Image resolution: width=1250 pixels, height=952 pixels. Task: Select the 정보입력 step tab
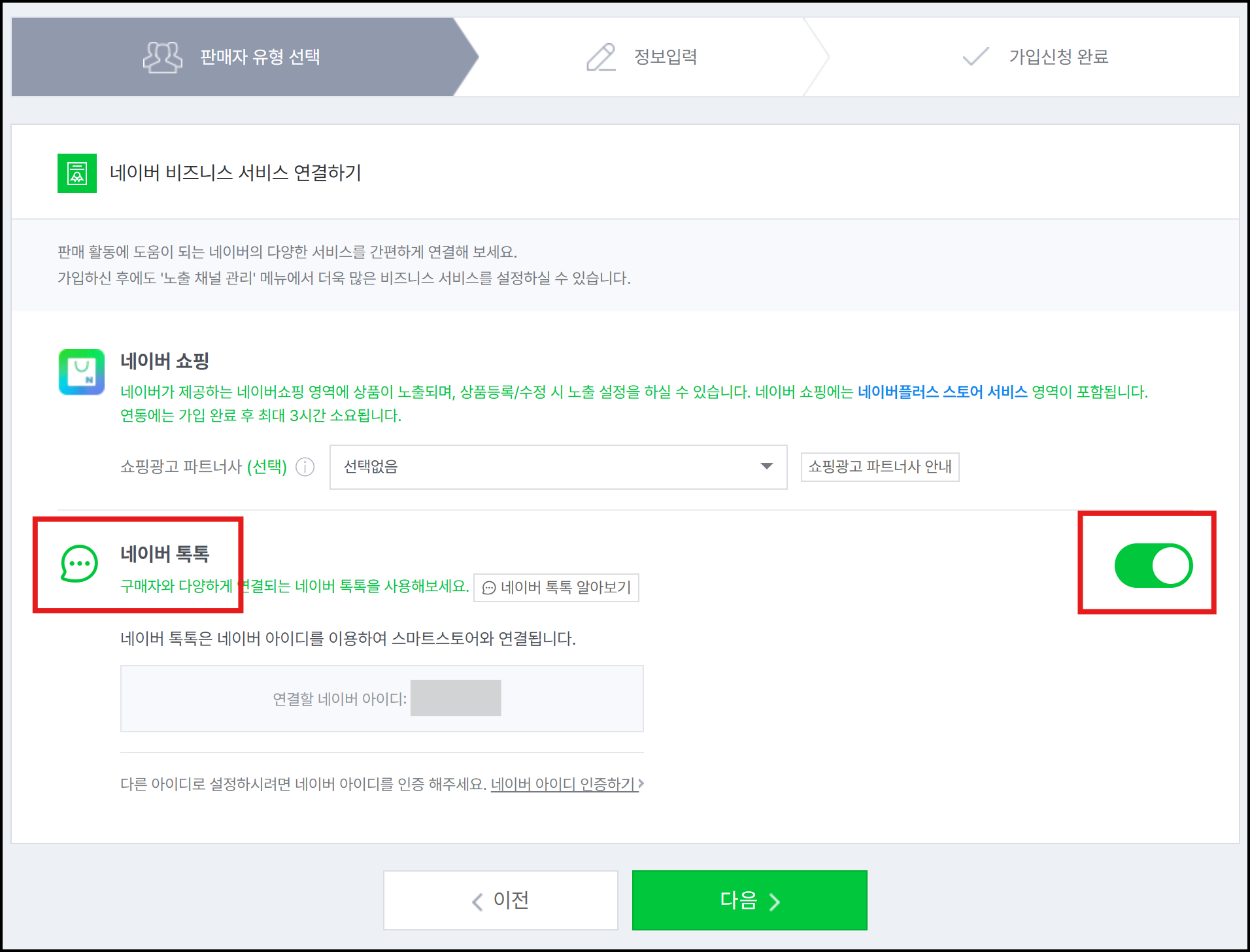(x=641, y=57)
